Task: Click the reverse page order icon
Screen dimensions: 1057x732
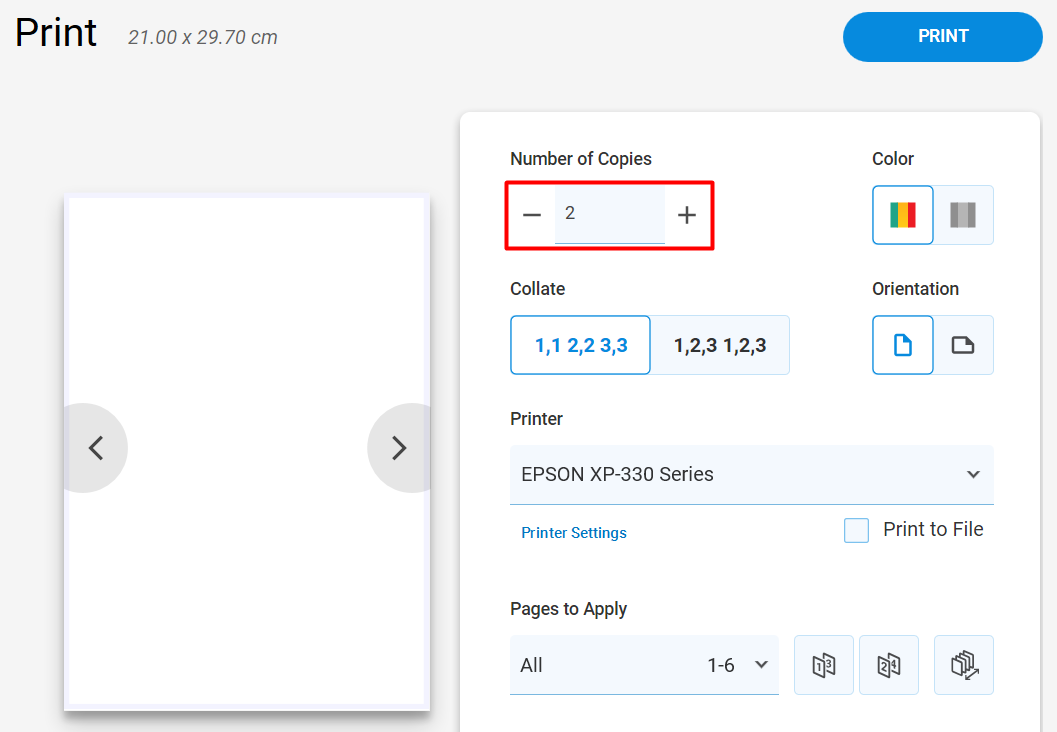Action: 964,665
